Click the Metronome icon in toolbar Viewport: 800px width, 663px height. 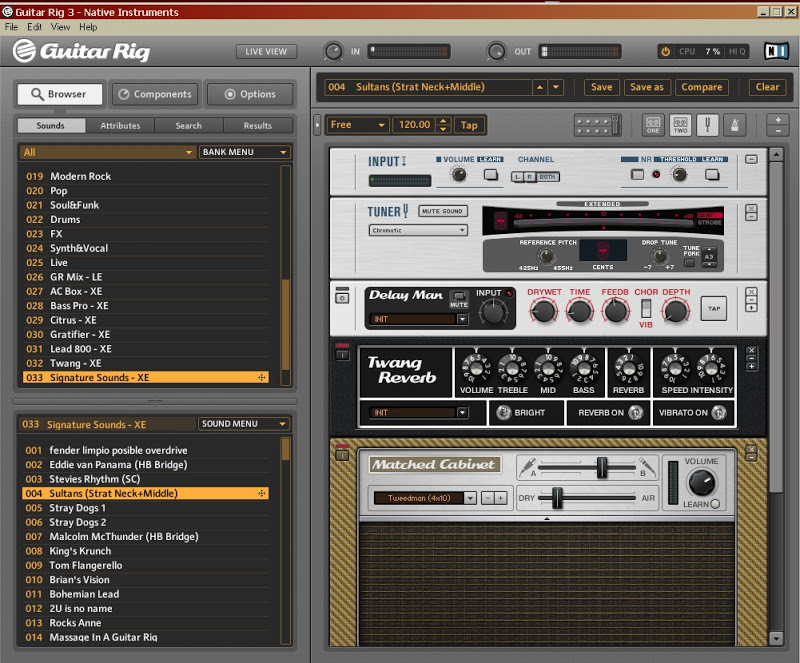(x=735, y=125)
